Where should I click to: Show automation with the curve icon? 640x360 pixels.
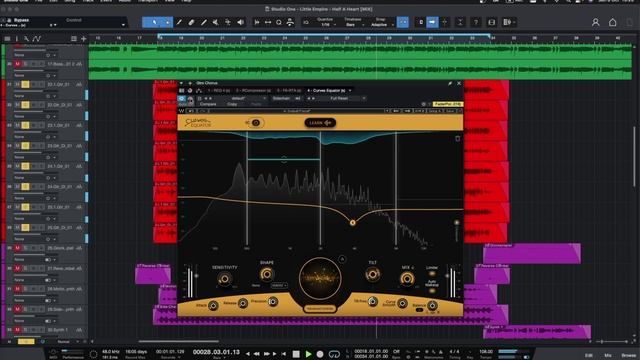tap(37, 39)
